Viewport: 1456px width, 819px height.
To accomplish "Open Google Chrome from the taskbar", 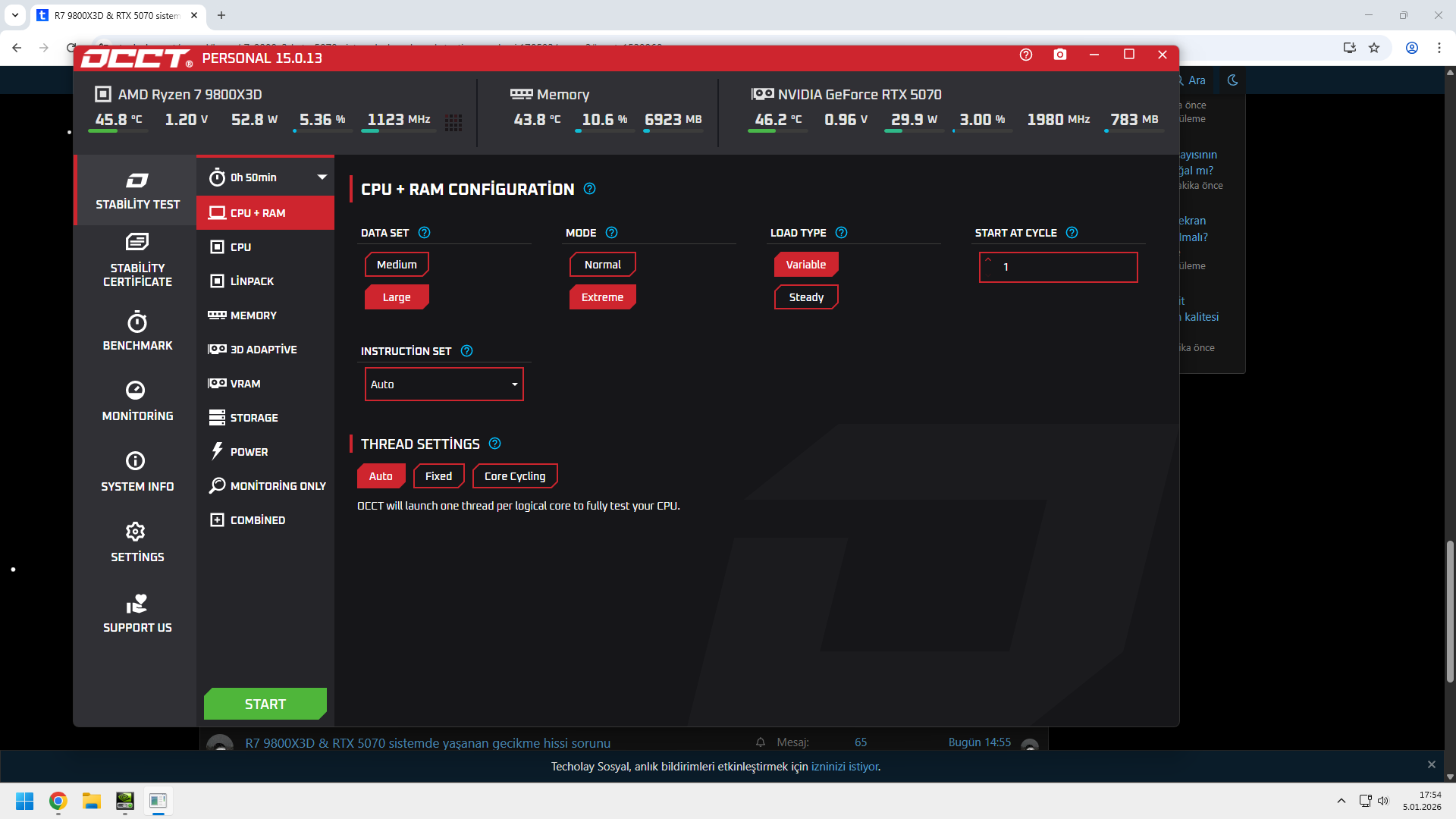I will [x=58, y=801].
